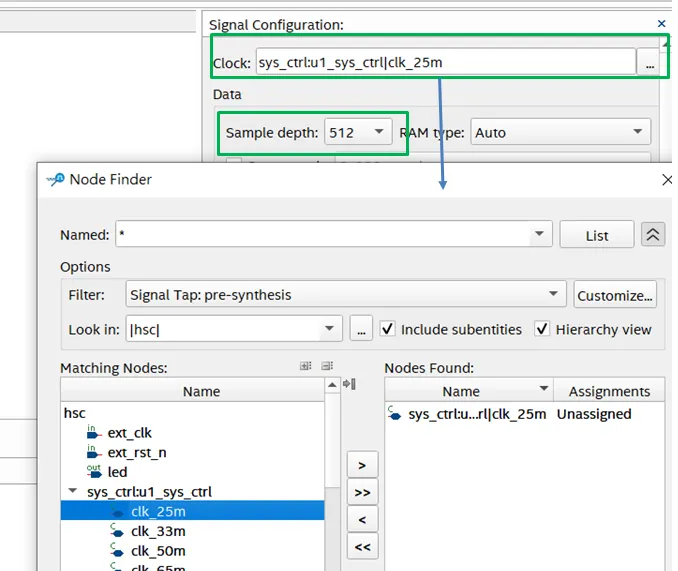Click the Node Finder title icon

tap(56, 179)
